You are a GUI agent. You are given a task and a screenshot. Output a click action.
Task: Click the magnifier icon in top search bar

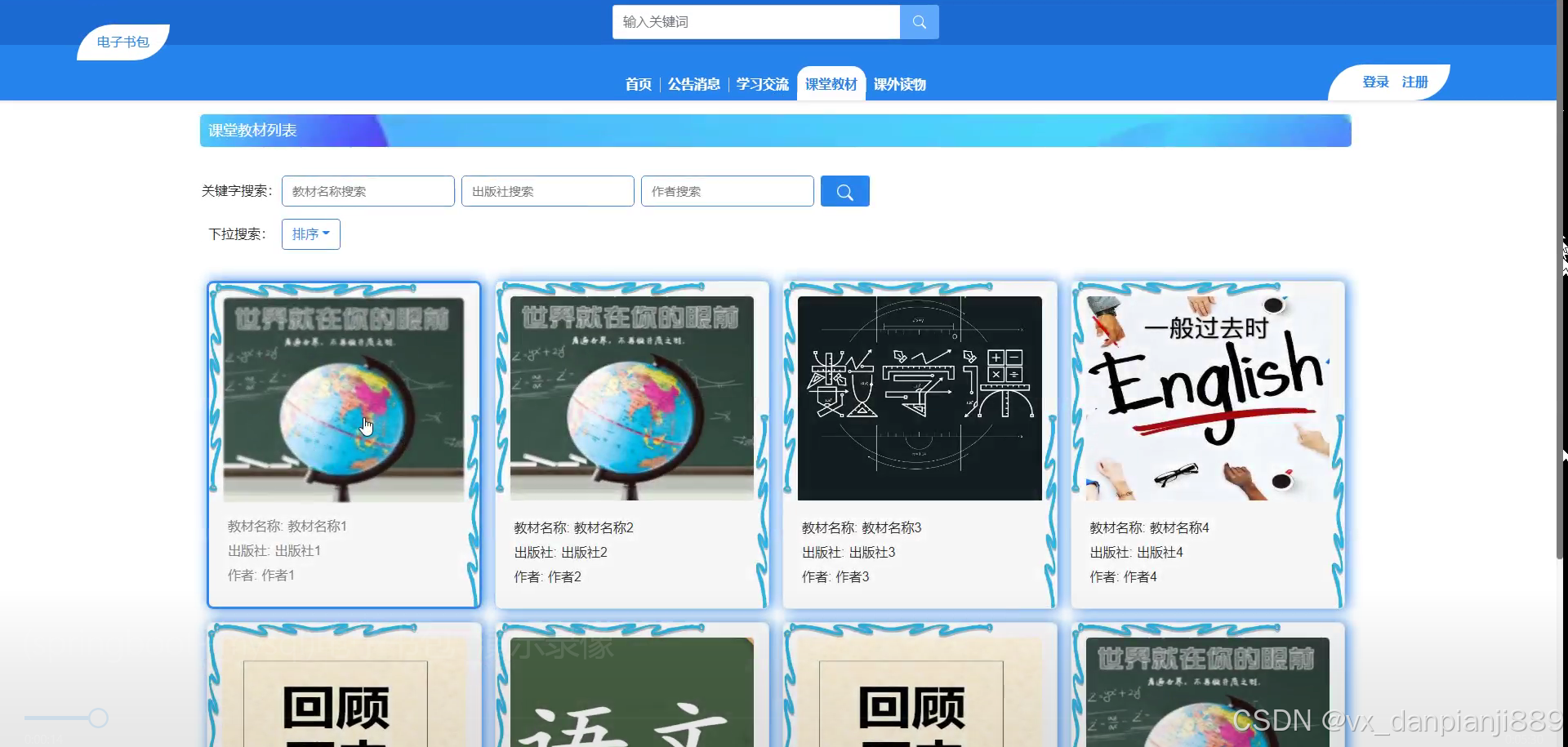pos(919,22)
